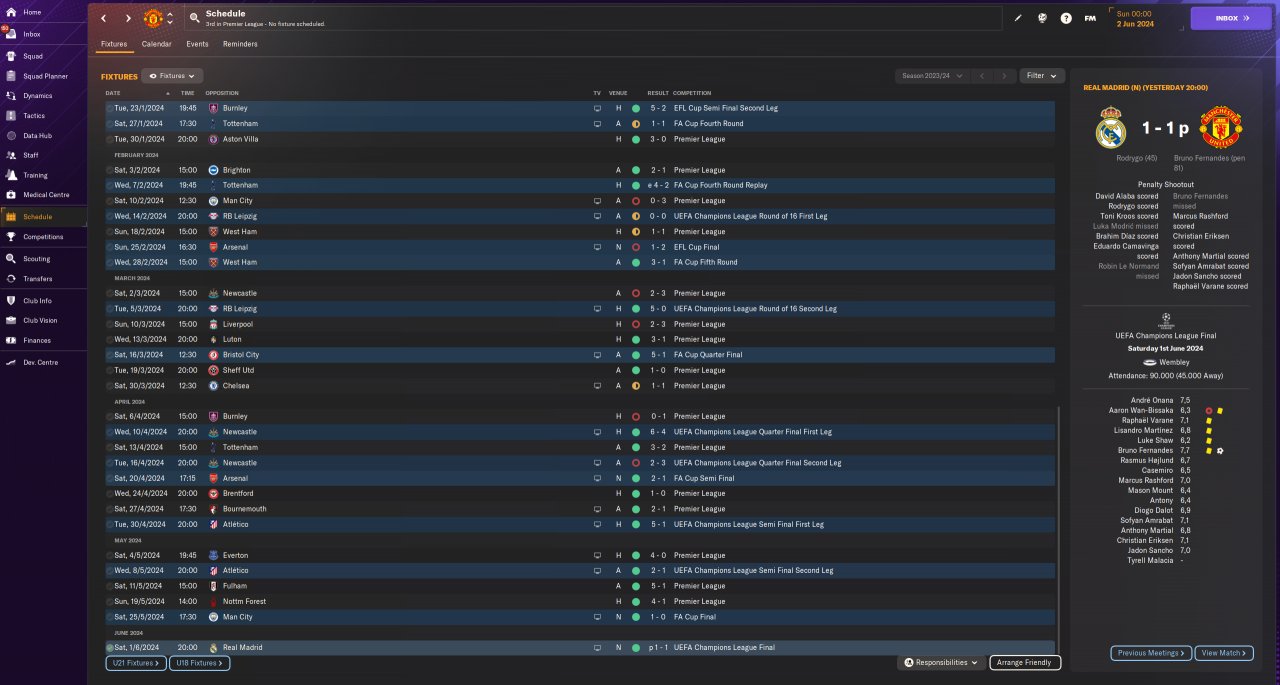
Task: Open the Tactics board icon
Action: point(11,116)
